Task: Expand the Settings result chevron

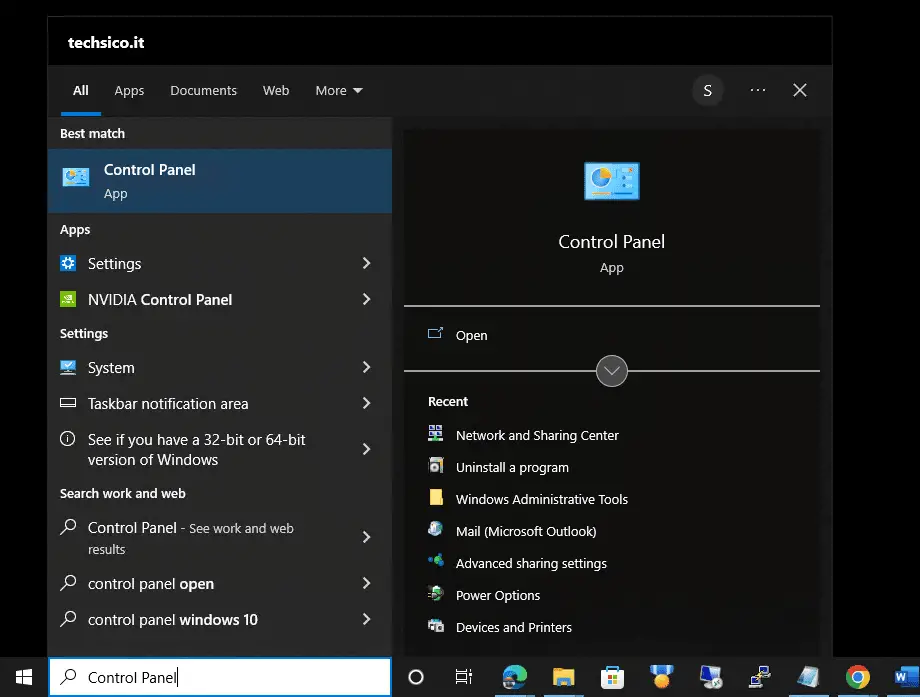Action: pyautogui.click(x=366, y=263)
